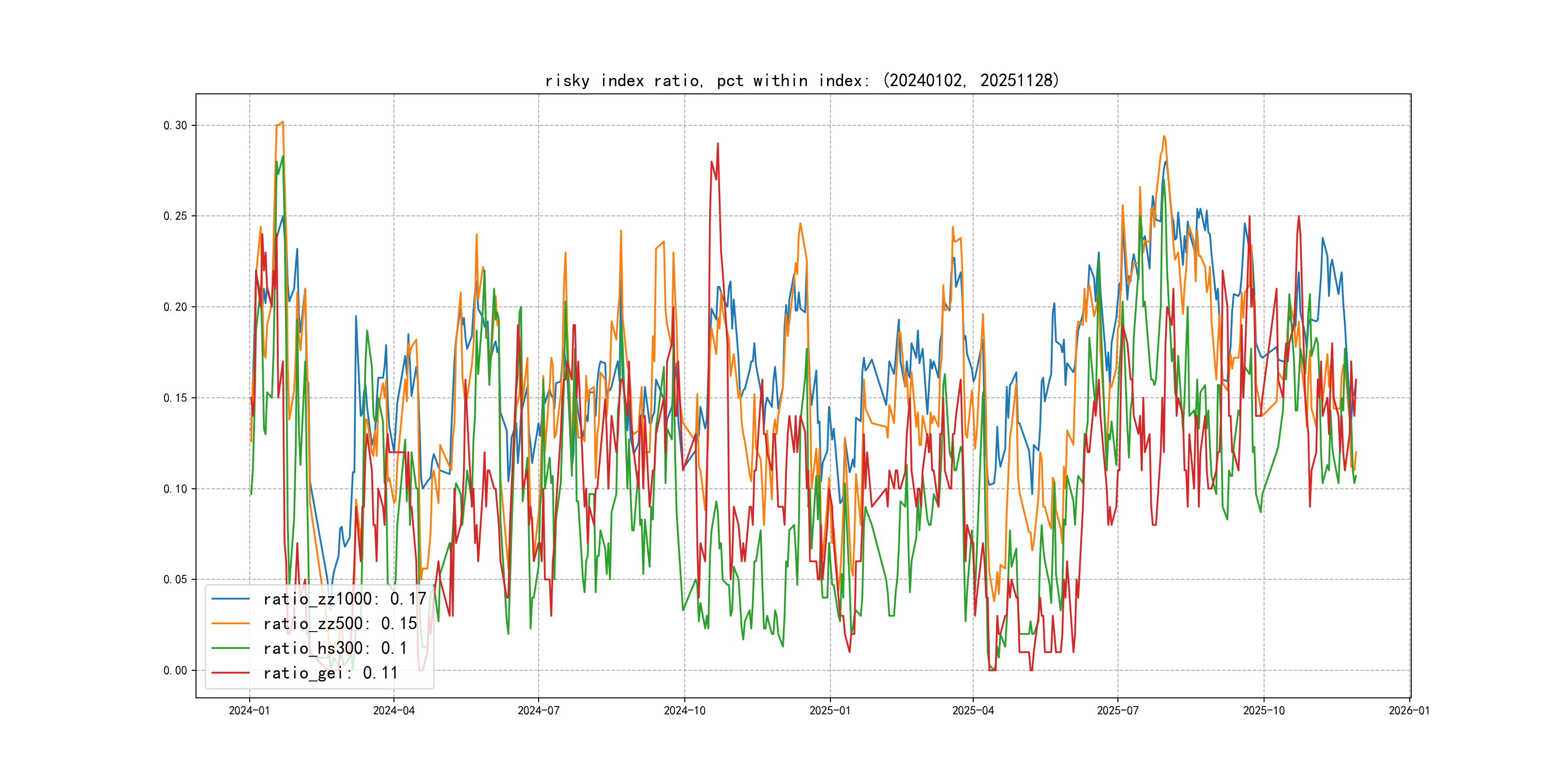Select the 'ratio_zz1000: 0.17' legend label
The height and width of the screenshot is (784, 1568).
coord(345,599)
